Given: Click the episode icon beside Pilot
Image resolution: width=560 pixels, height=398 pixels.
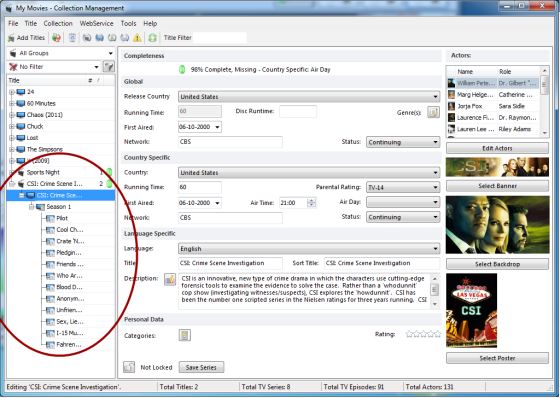Looking at the screenshot, I should coord(50,218).
